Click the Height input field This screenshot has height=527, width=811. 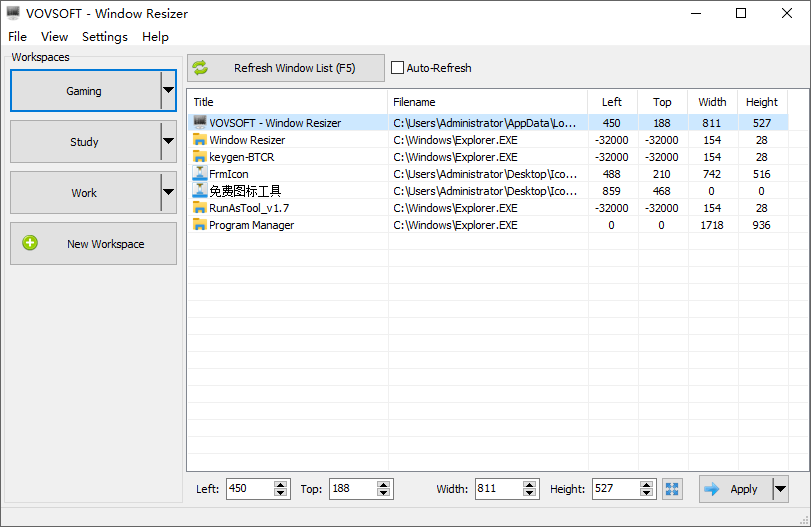617,489
